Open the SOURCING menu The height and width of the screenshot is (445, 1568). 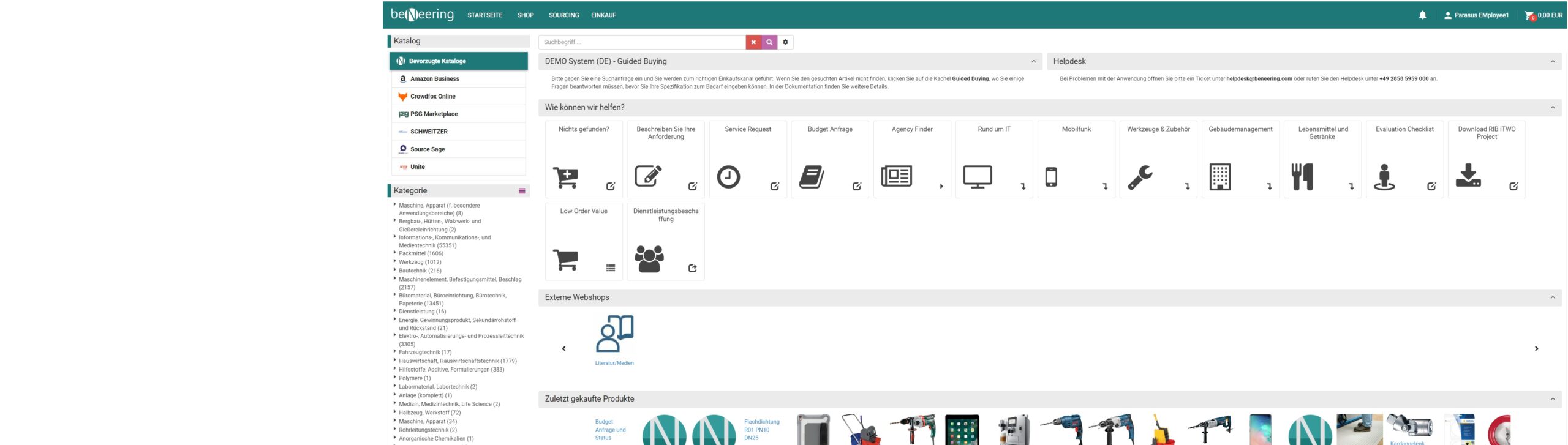(x=563, y=15)
